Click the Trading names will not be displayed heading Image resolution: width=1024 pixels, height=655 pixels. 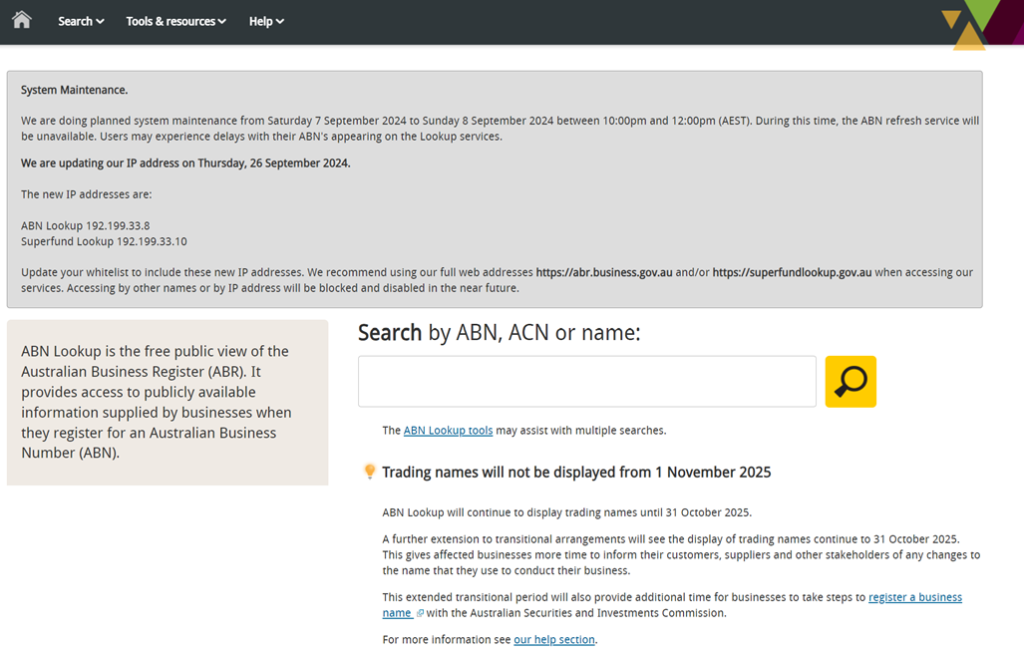[x=576, y=472]
